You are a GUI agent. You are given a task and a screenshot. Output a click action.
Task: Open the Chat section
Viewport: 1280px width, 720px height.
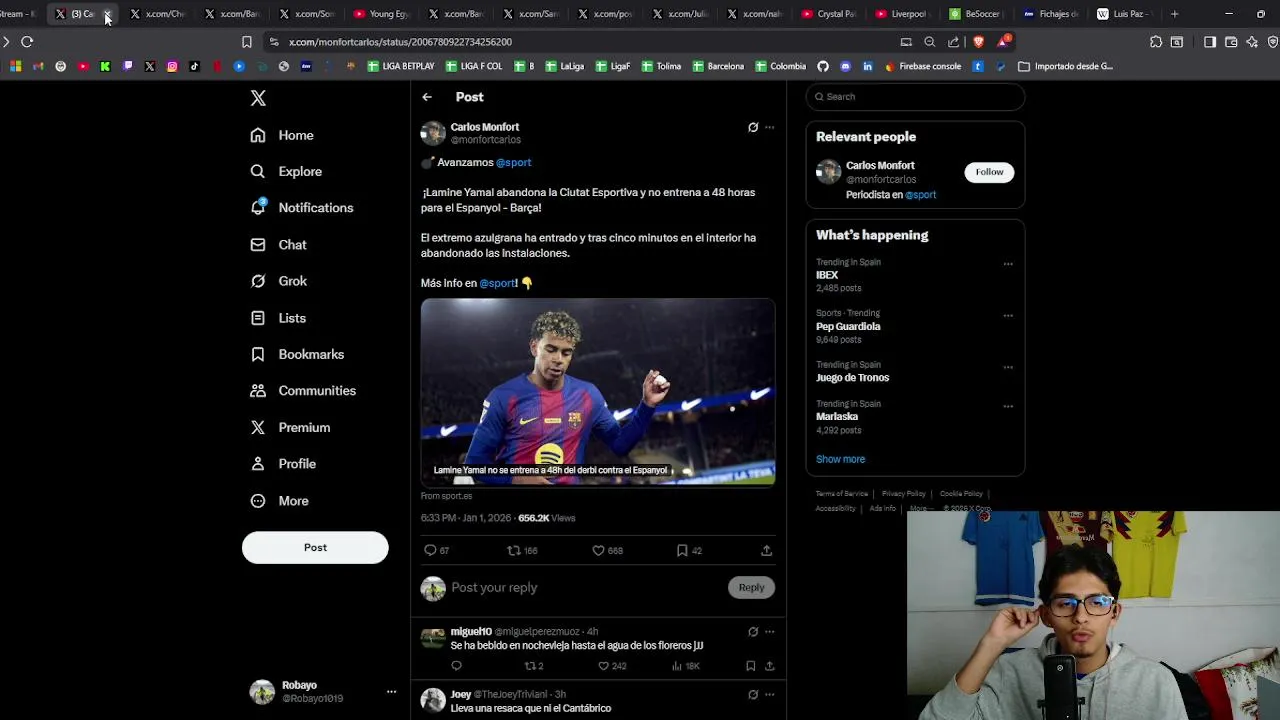[278, 244]
